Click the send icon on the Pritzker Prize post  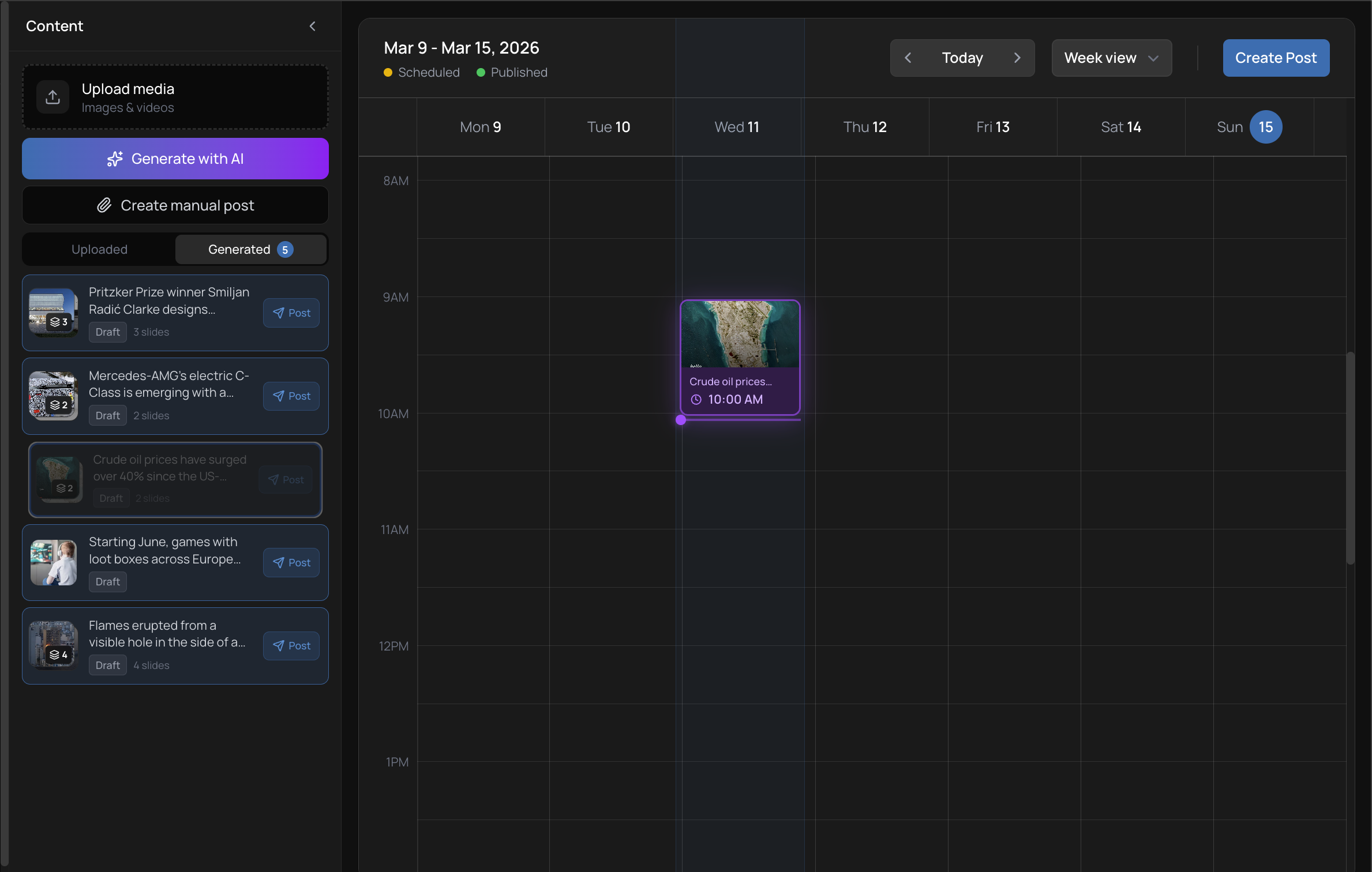coord(280,313)
